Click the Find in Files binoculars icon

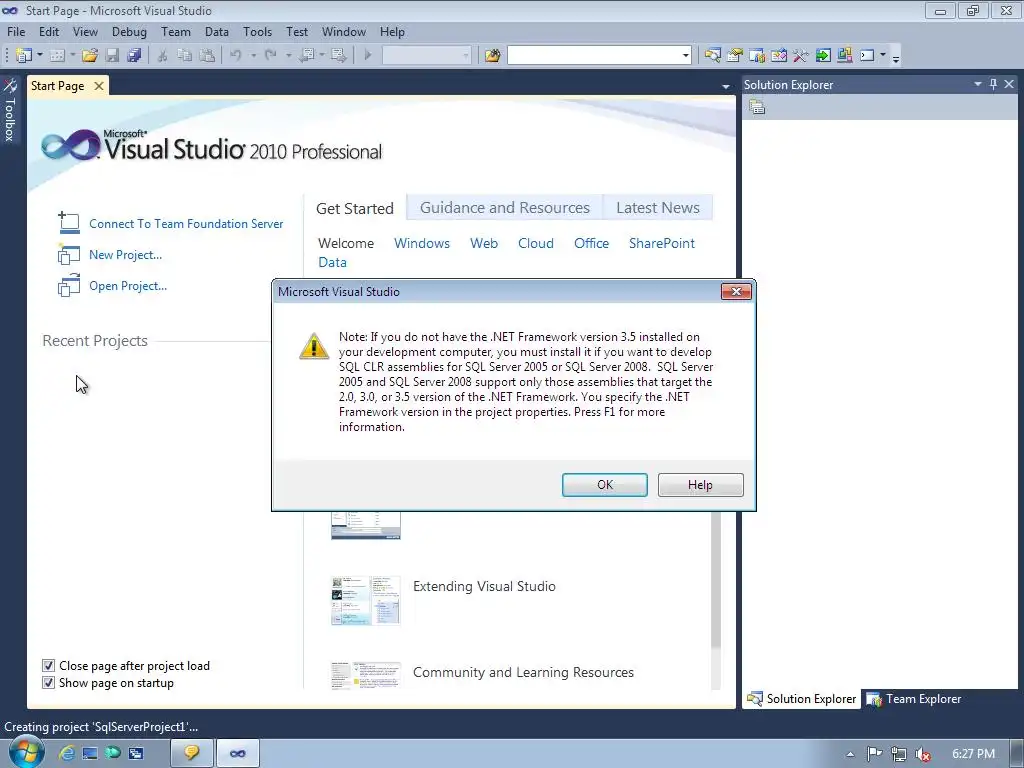click(492, 56)
